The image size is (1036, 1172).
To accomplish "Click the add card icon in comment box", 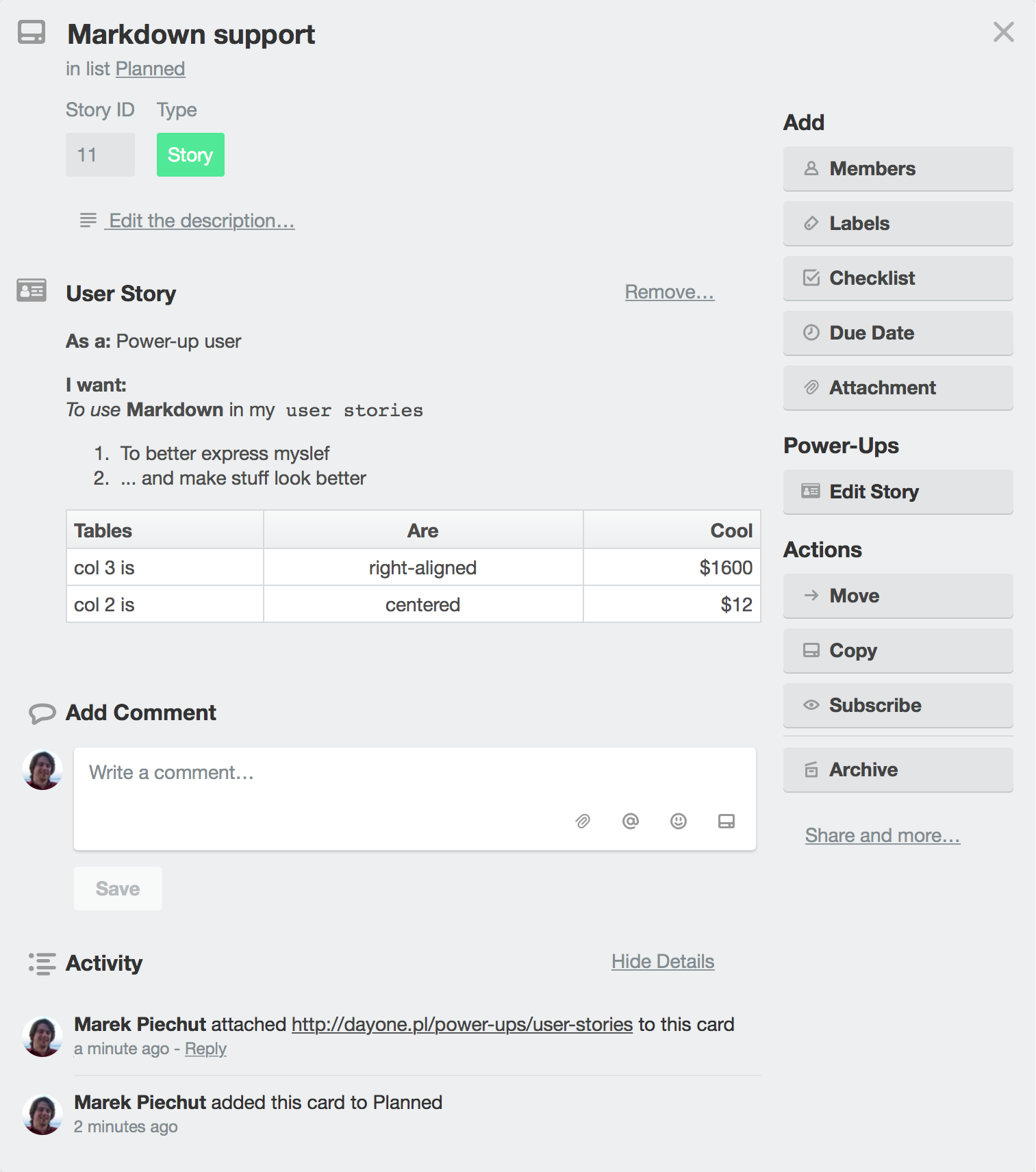I will (727, 821).
